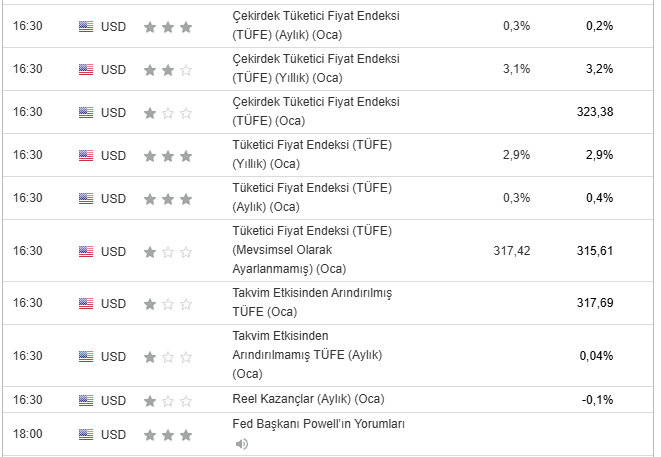Click the -0,1% previous value
Image resolution: width=661 pixels, height=457 pixels.
(597, 400)
